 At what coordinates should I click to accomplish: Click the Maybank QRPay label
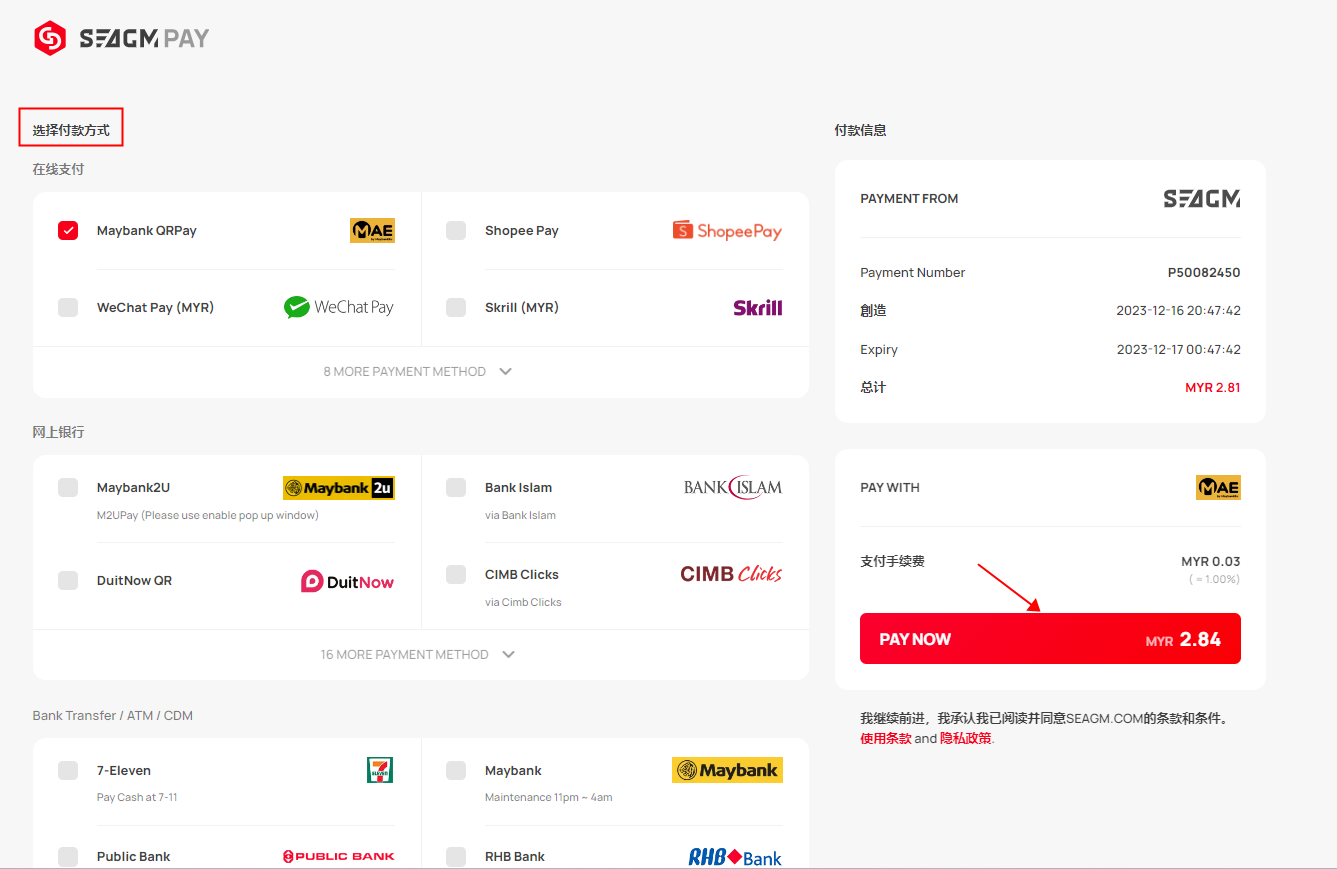pos(147,231)
